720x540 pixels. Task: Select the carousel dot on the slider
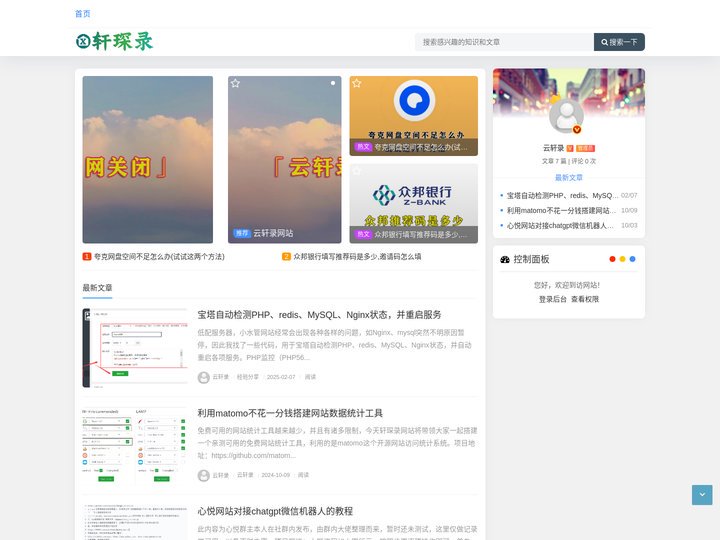[333, 83]
